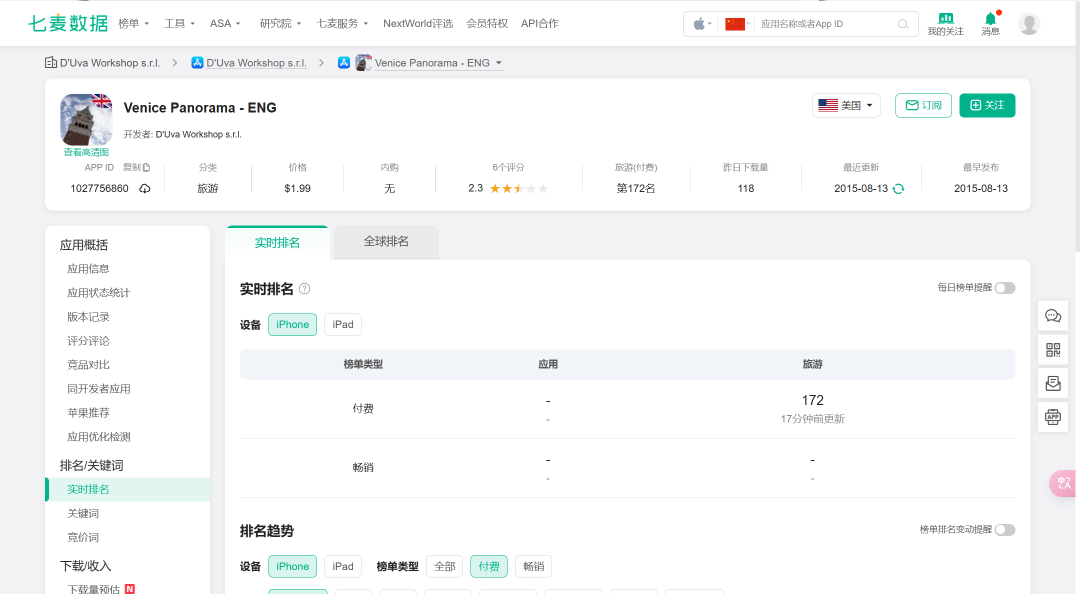Click the $1.99 price value

tap(298, 188)
